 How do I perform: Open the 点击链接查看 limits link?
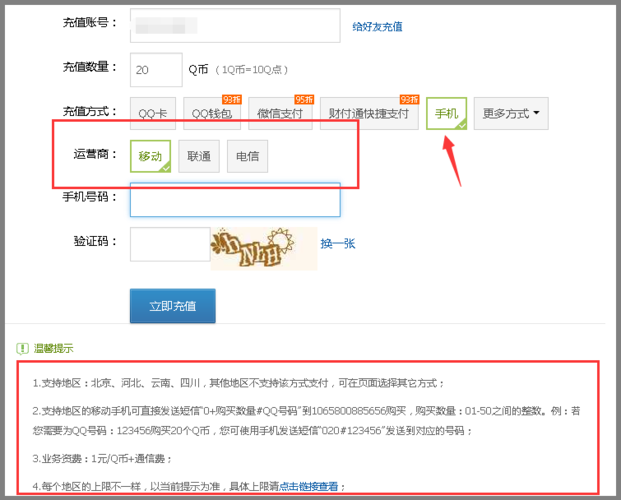309,486
